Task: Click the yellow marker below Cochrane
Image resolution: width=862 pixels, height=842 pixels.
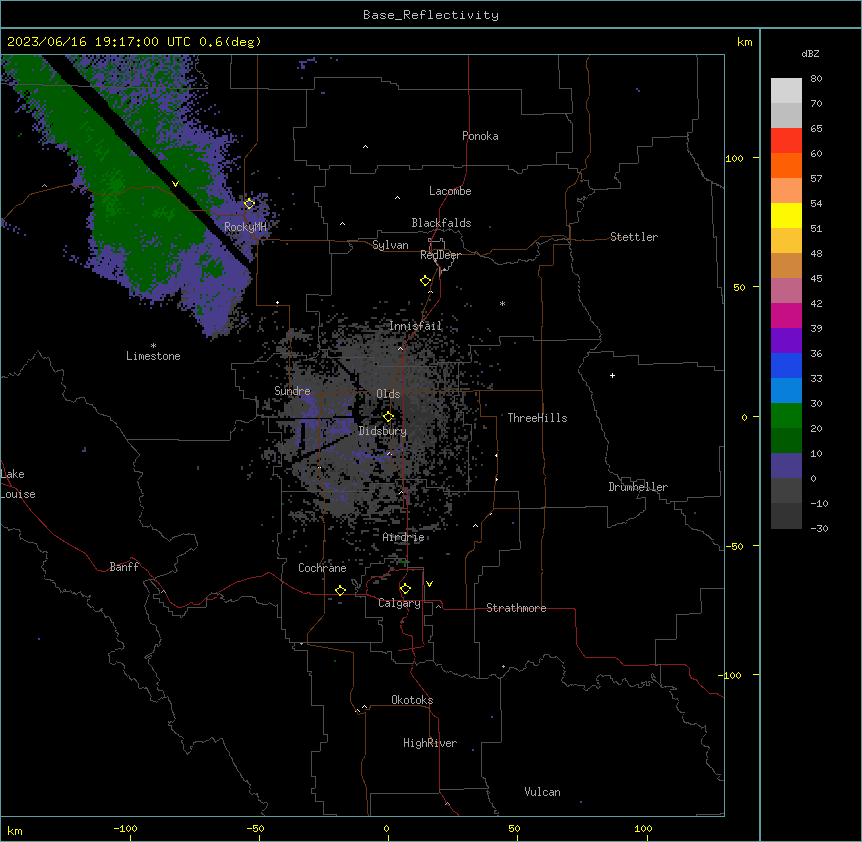Action: pyautogui.click(x=340, y=590)
